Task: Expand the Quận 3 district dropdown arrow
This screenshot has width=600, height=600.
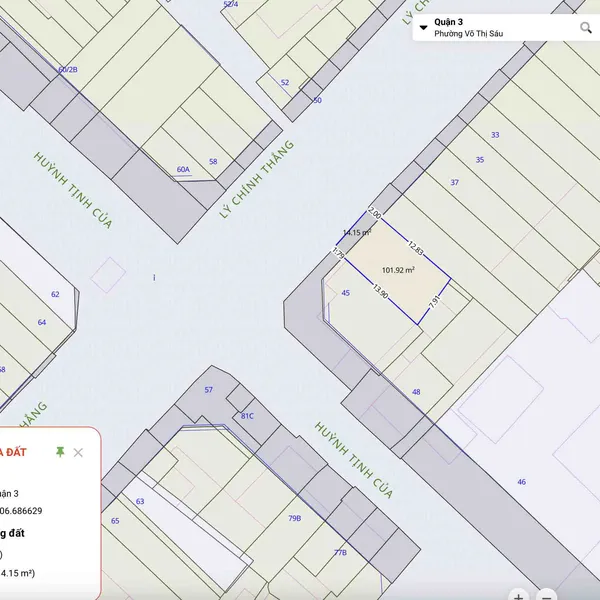Action: 424,28
